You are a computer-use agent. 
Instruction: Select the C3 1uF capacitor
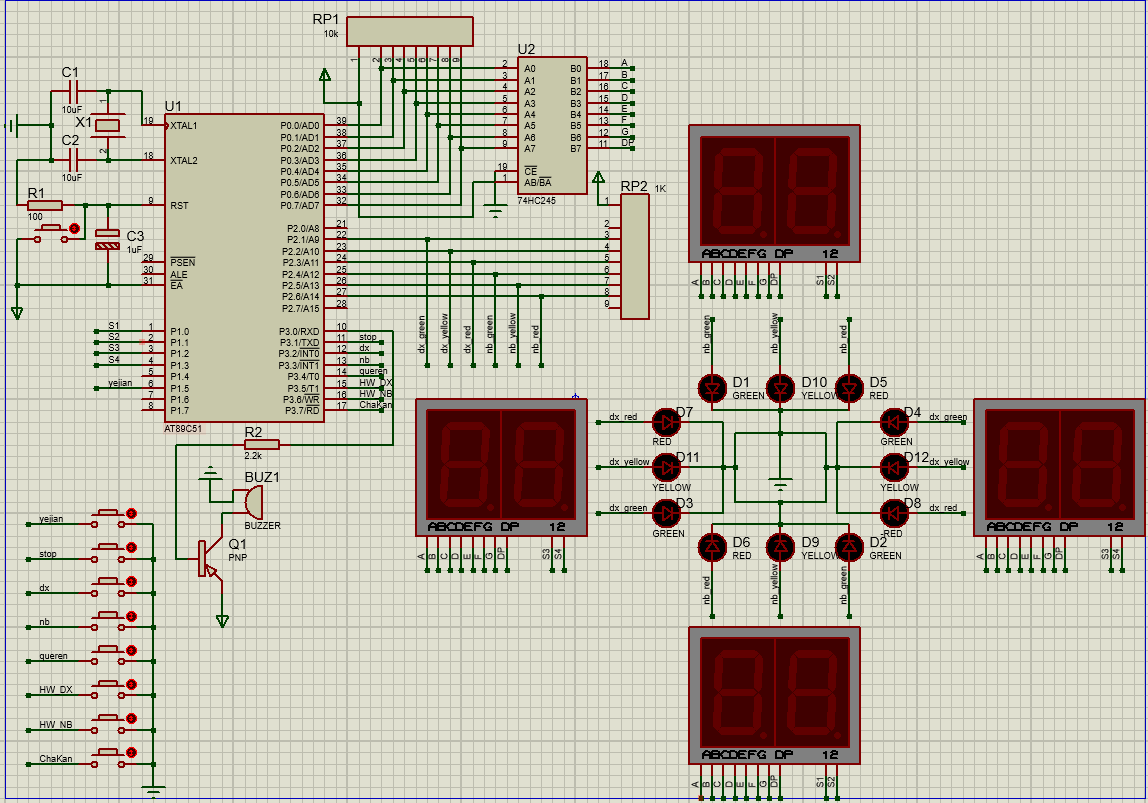pyautogui.click(x=108, y=239)
